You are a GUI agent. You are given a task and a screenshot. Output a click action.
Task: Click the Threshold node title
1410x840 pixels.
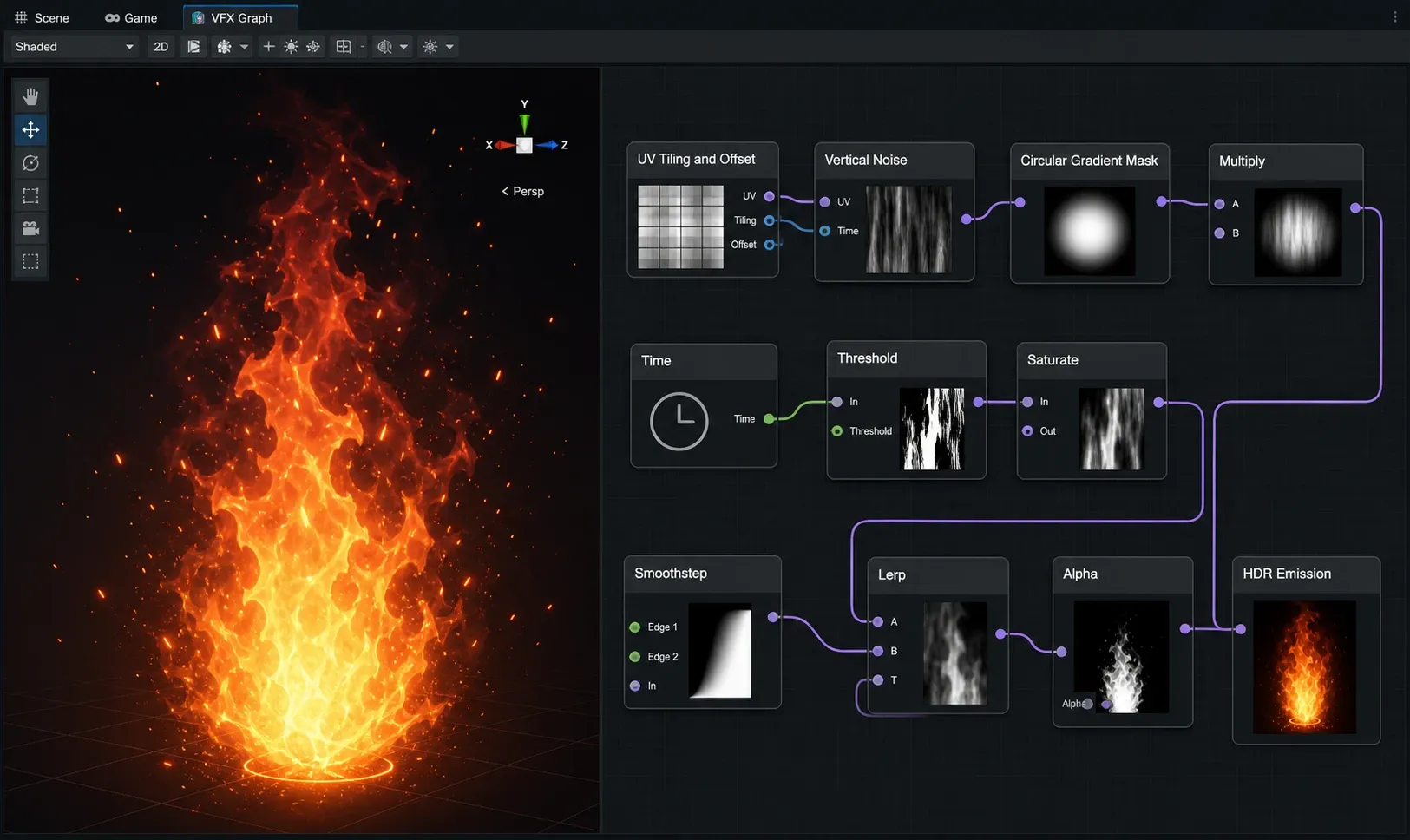(867, 358)
